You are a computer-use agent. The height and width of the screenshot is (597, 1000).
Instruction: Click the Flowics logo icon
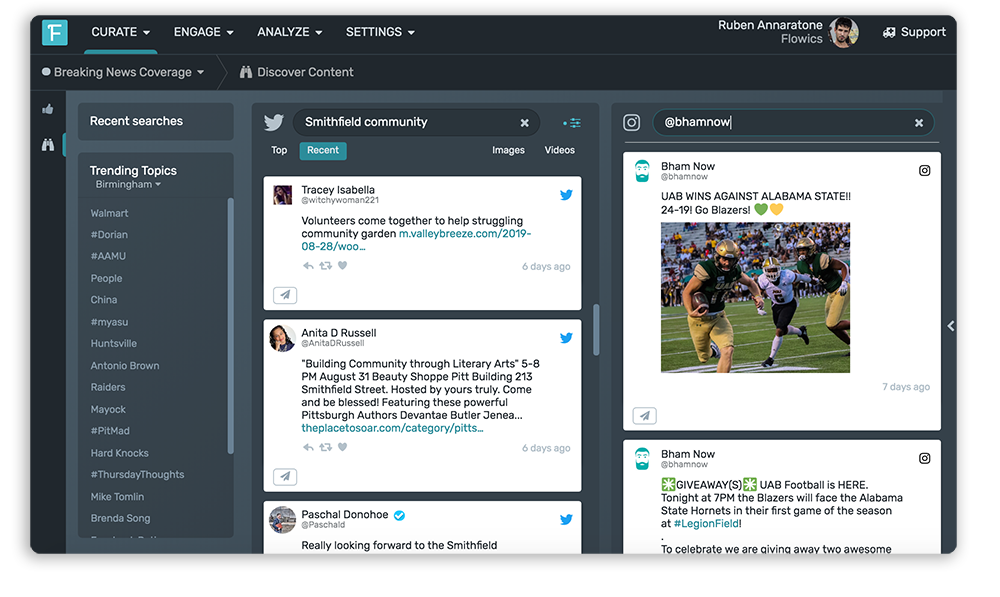click(55, 32)
